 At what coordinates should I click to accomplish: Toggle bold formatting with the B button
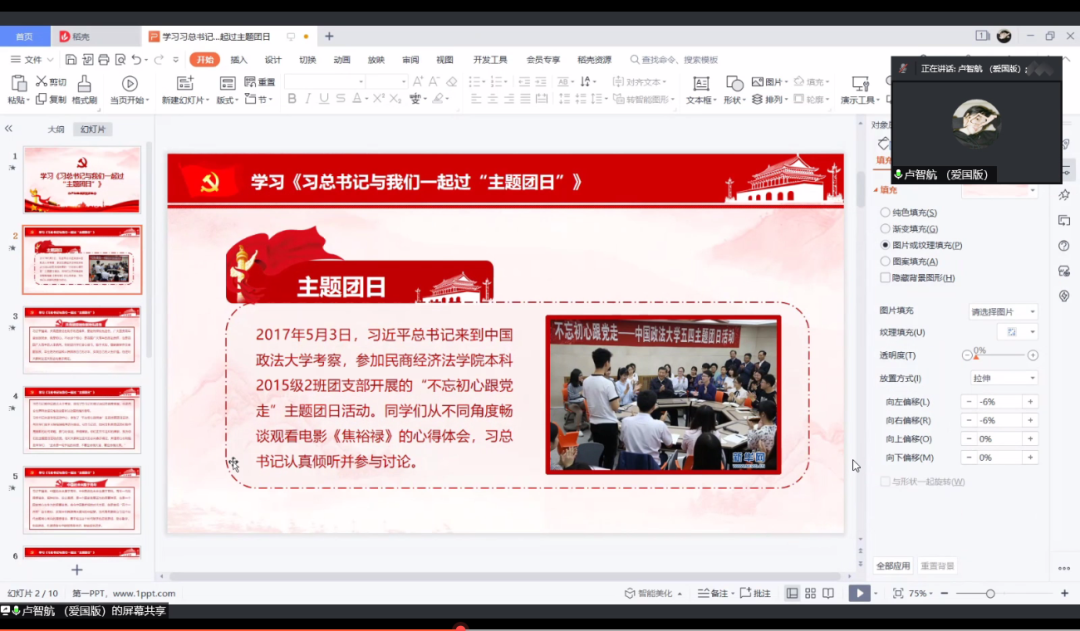pos(290,100)
